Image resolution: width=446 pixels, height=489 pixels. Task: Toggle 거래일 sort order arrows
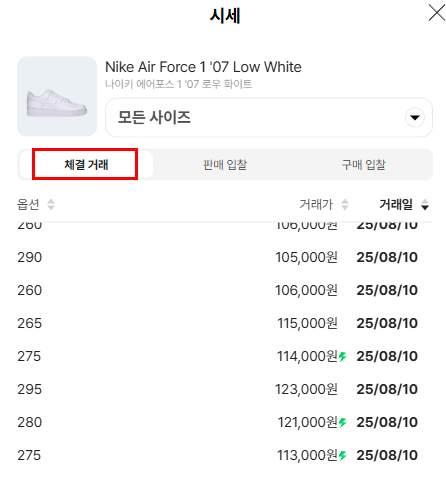pos(425,204)
